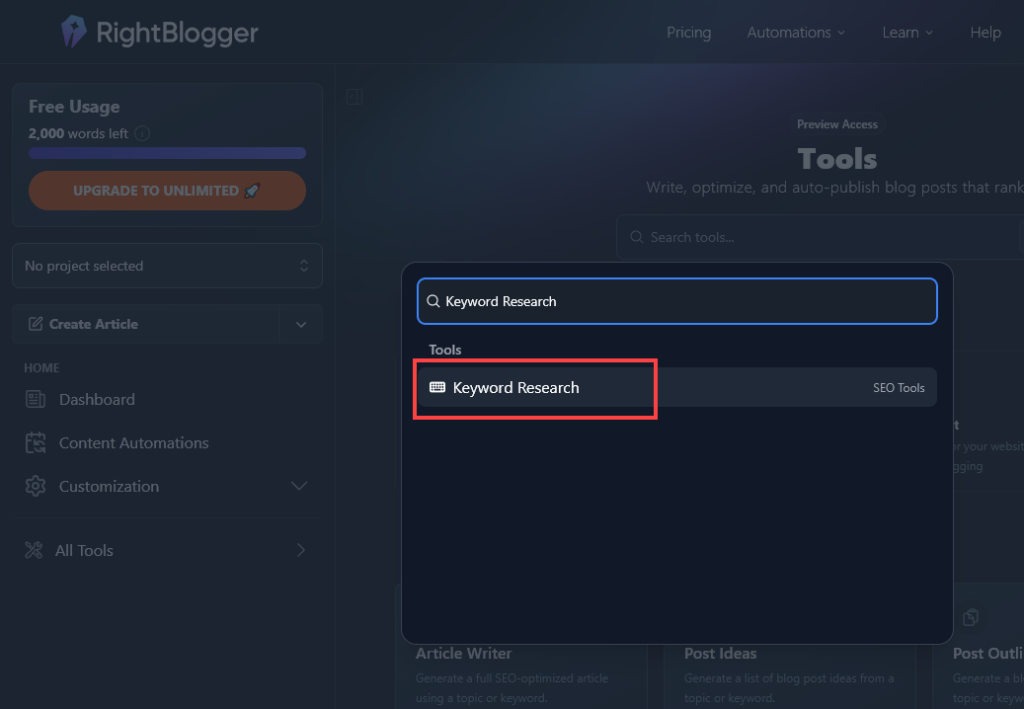Expand the Customization section chevron
1024x709 pixels.
[x=298, y=486]
